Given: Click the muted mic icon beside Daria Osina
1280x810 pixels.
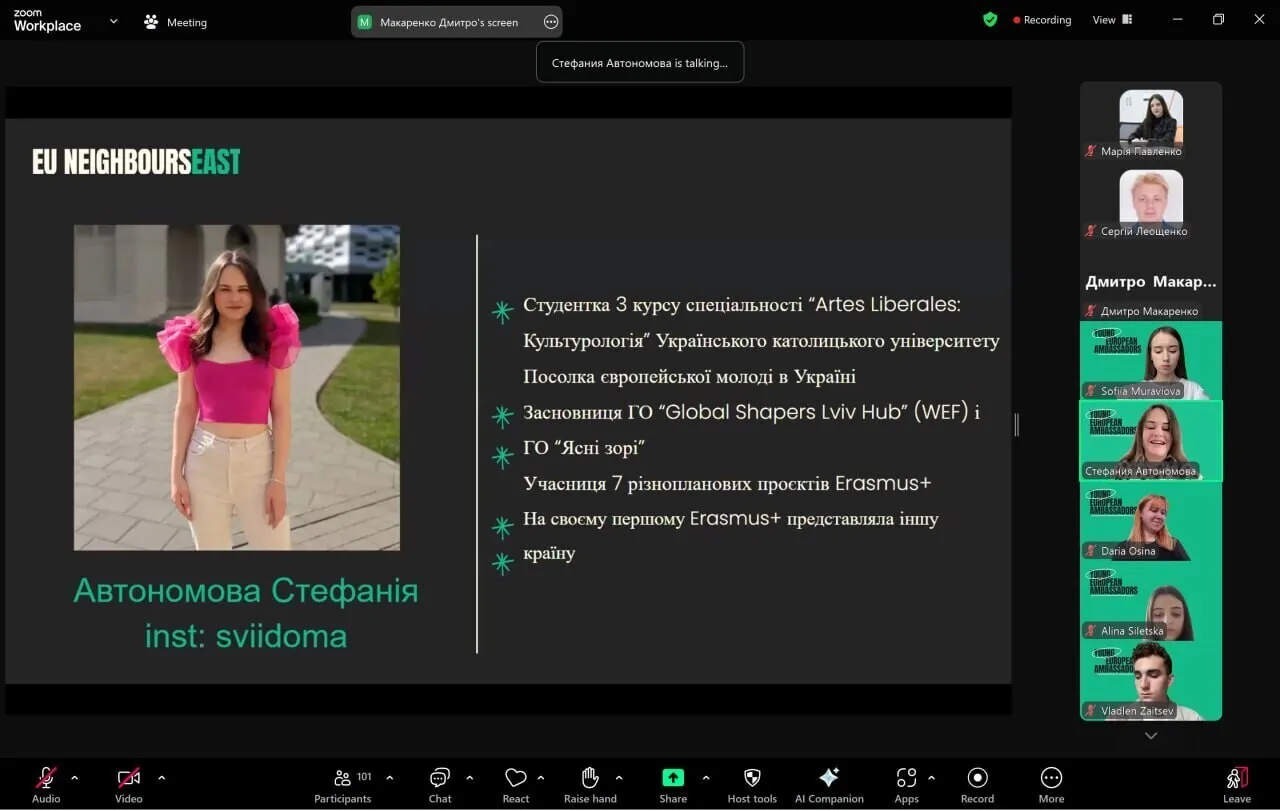Looking at the screenshot, I should click(x=1091, y=551).
